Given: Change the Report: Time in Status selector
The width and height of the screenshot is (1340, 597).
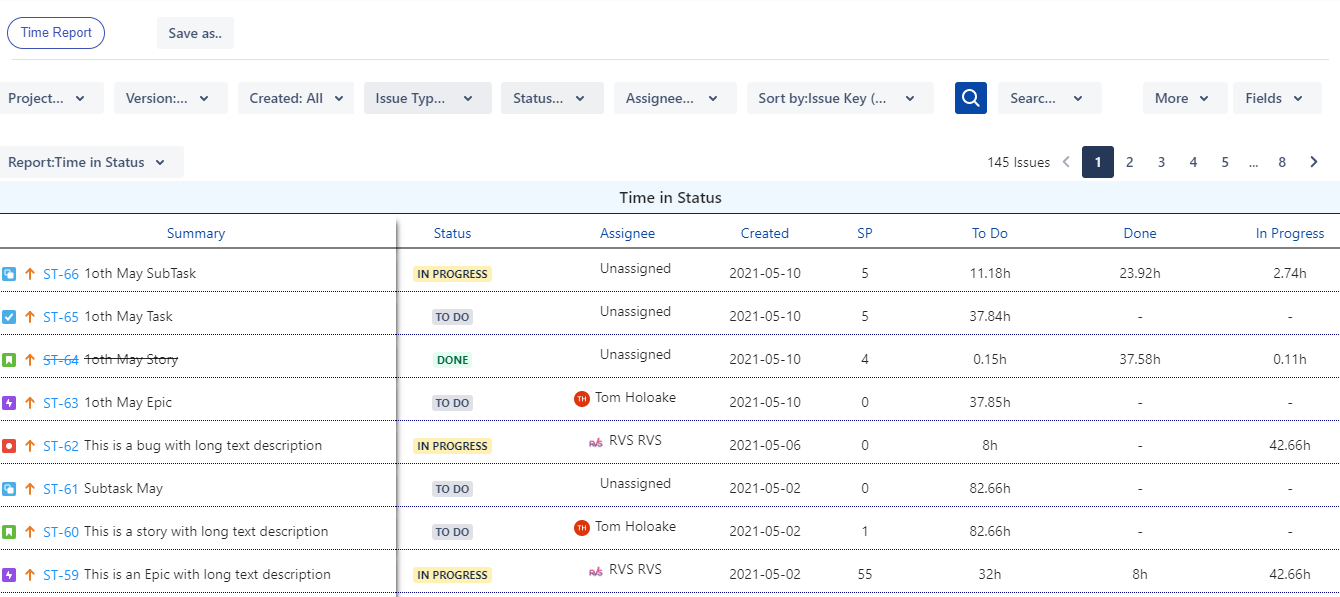Looking at the screenshot, I should point(90,162).
